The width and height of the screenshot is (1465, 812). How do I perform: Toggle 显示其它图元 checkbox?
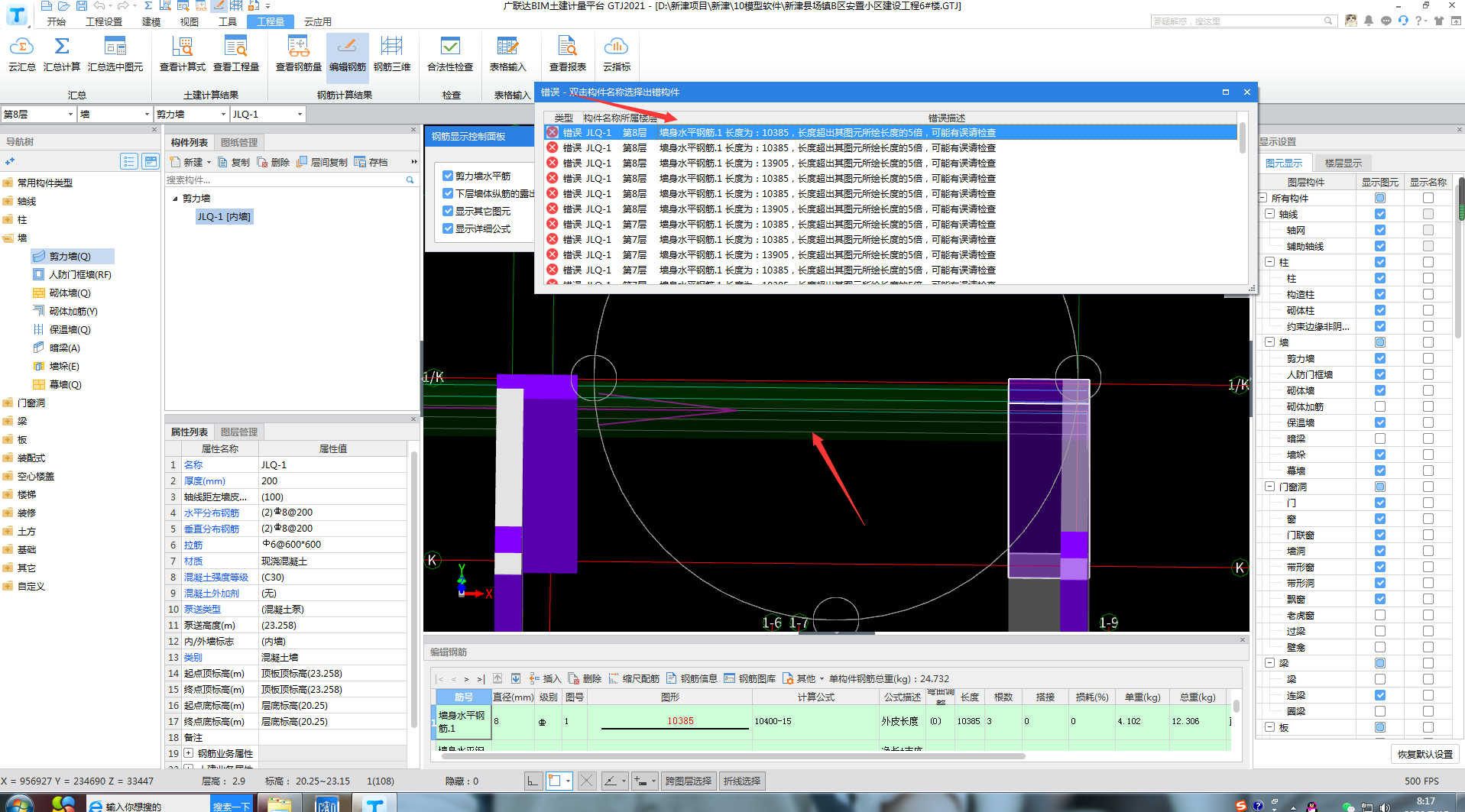coord(448,211)
